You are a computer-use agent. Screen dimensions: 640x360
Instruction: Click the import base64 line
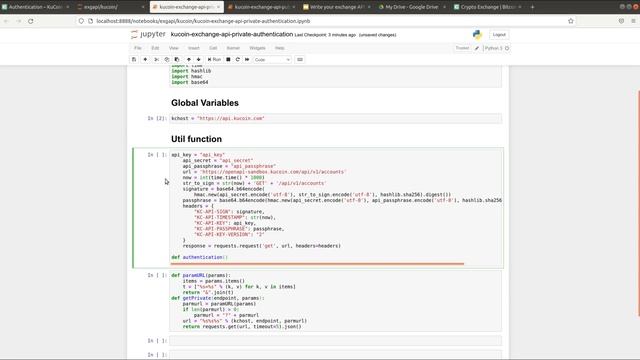pos(190,82)
